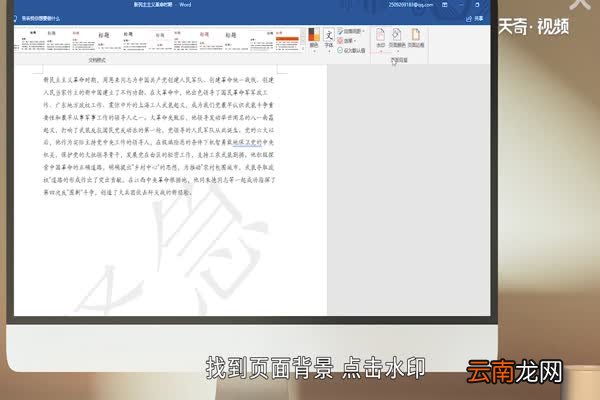Screen dimensions: 600x400
Task: Open the theme Fonts (字体) gallery
Action: (x=329, y=39)
